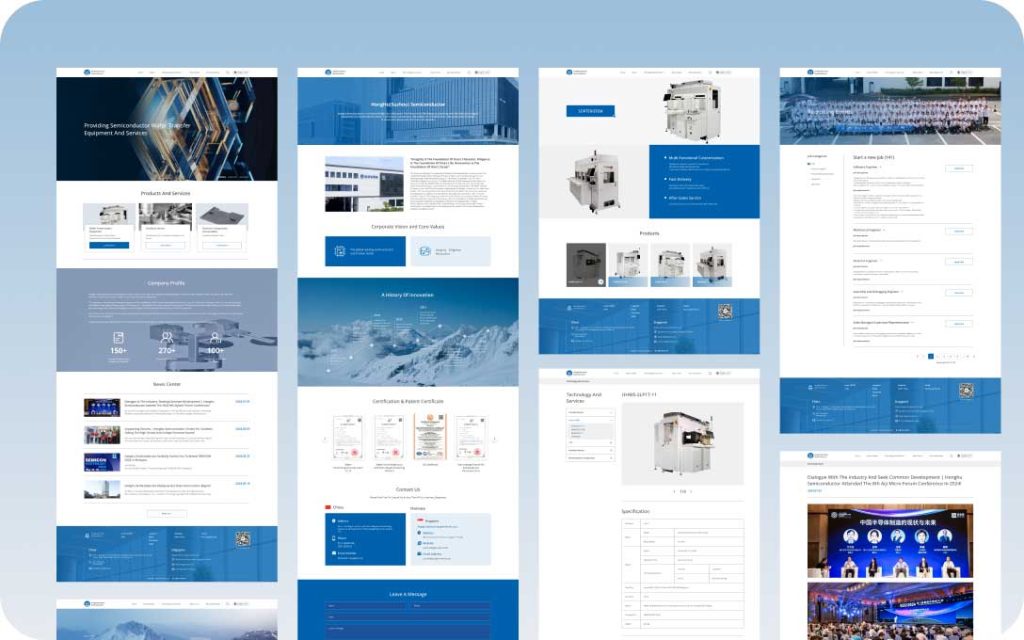Click the blue button on the products hero banner
The width and height of the screenshot is (1024, 640).
590,111
